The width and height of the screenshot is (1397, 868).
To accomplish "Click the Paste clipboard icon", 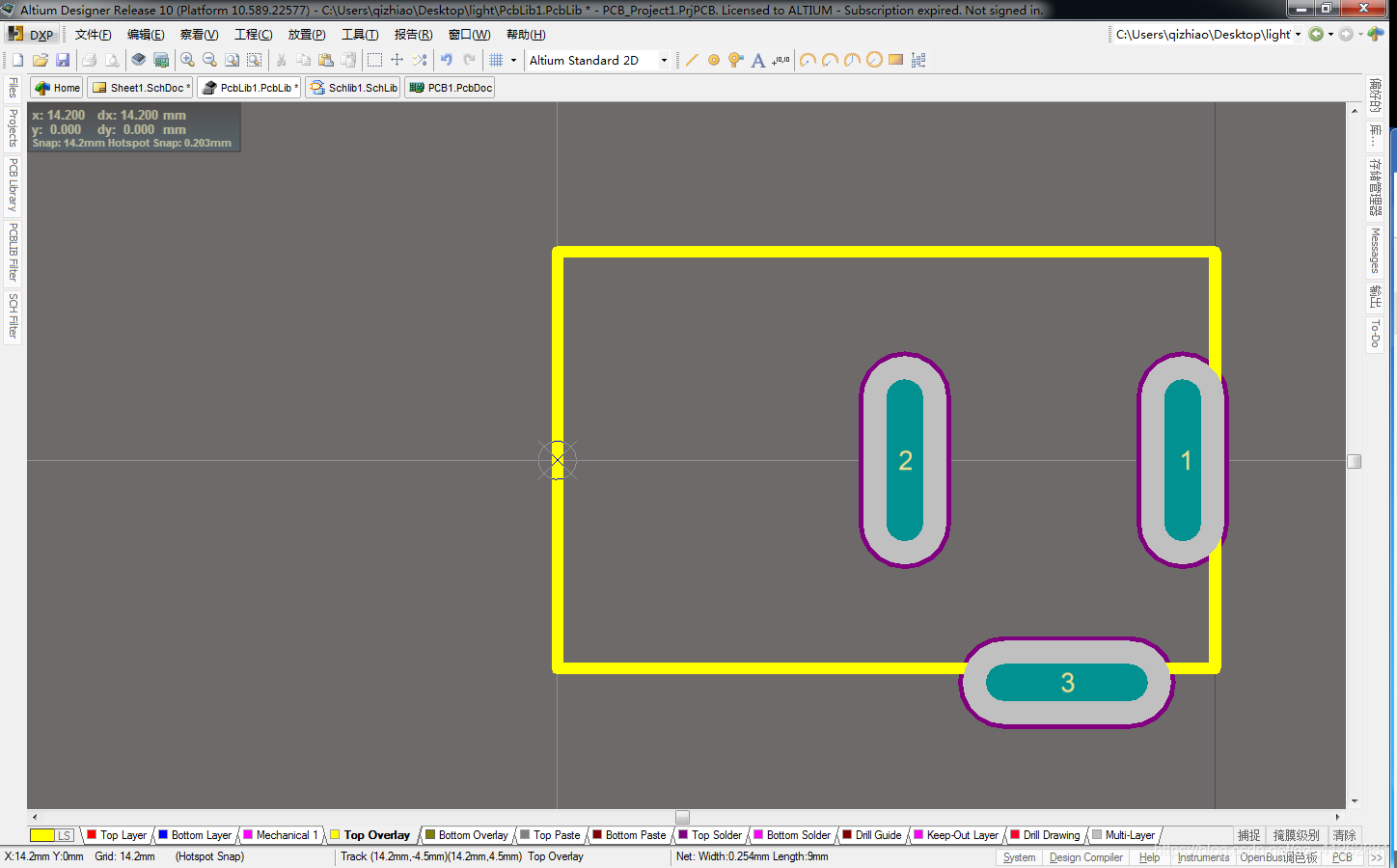I will coord(326,60).
